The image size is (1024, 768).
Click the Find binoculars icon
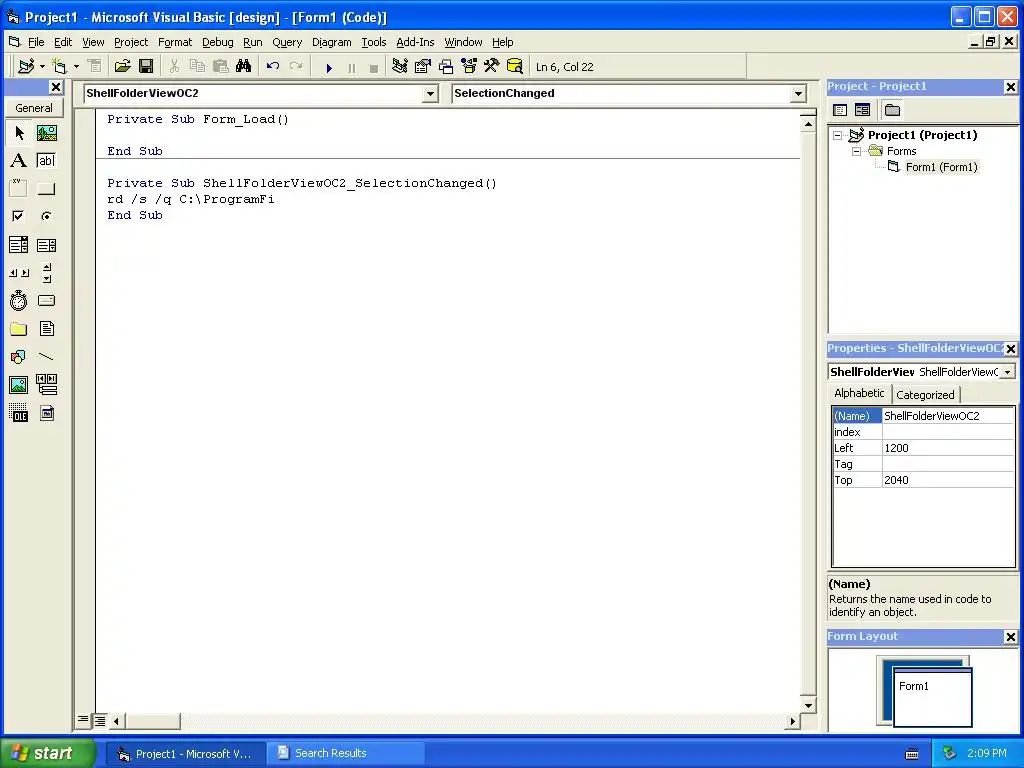(244, 67)
